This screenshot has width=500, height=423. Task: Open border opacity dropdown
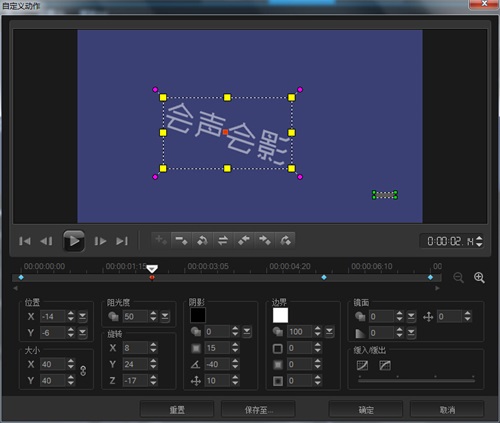329,331
